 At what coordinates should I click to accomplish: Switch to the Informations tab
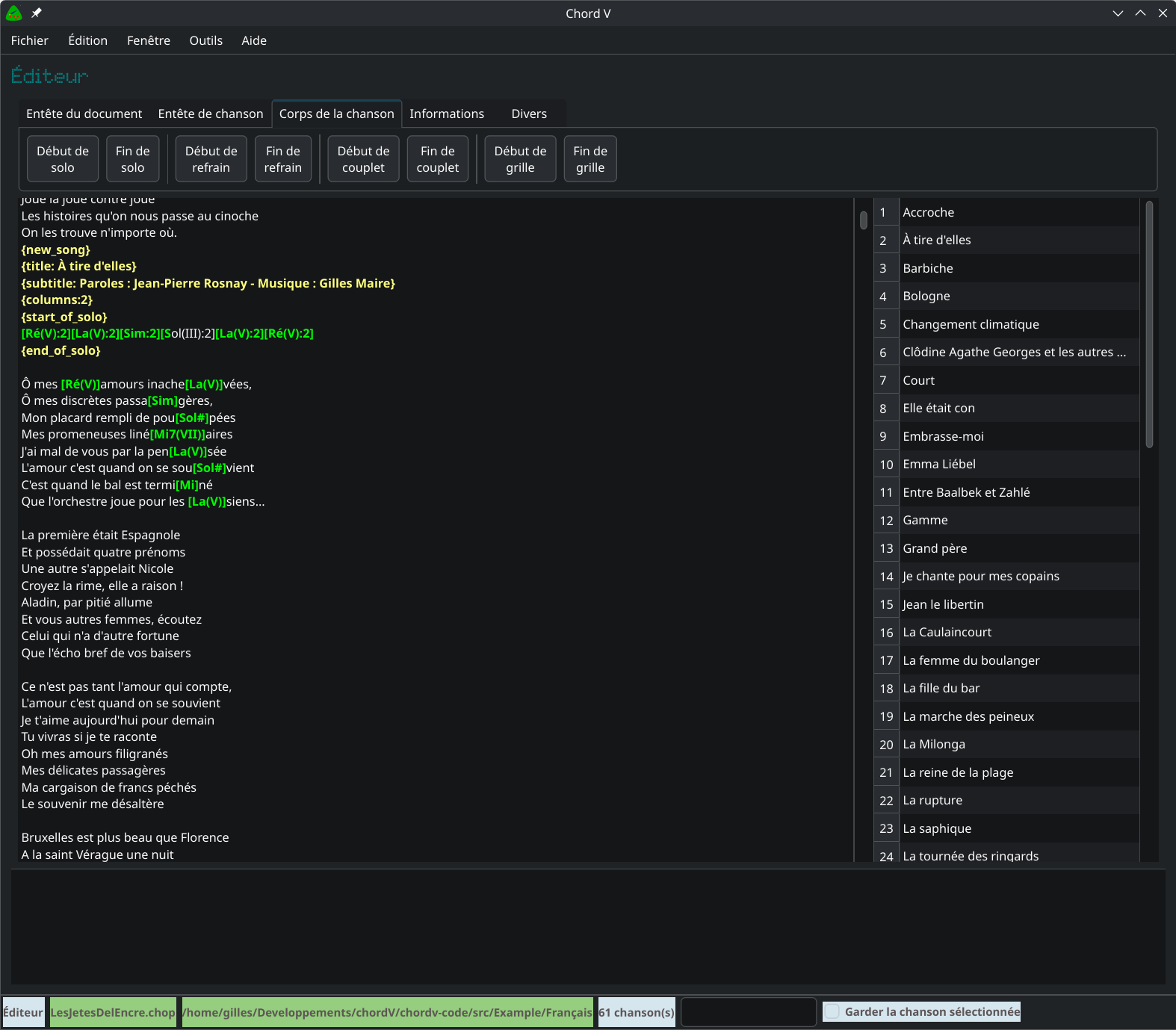446,114
